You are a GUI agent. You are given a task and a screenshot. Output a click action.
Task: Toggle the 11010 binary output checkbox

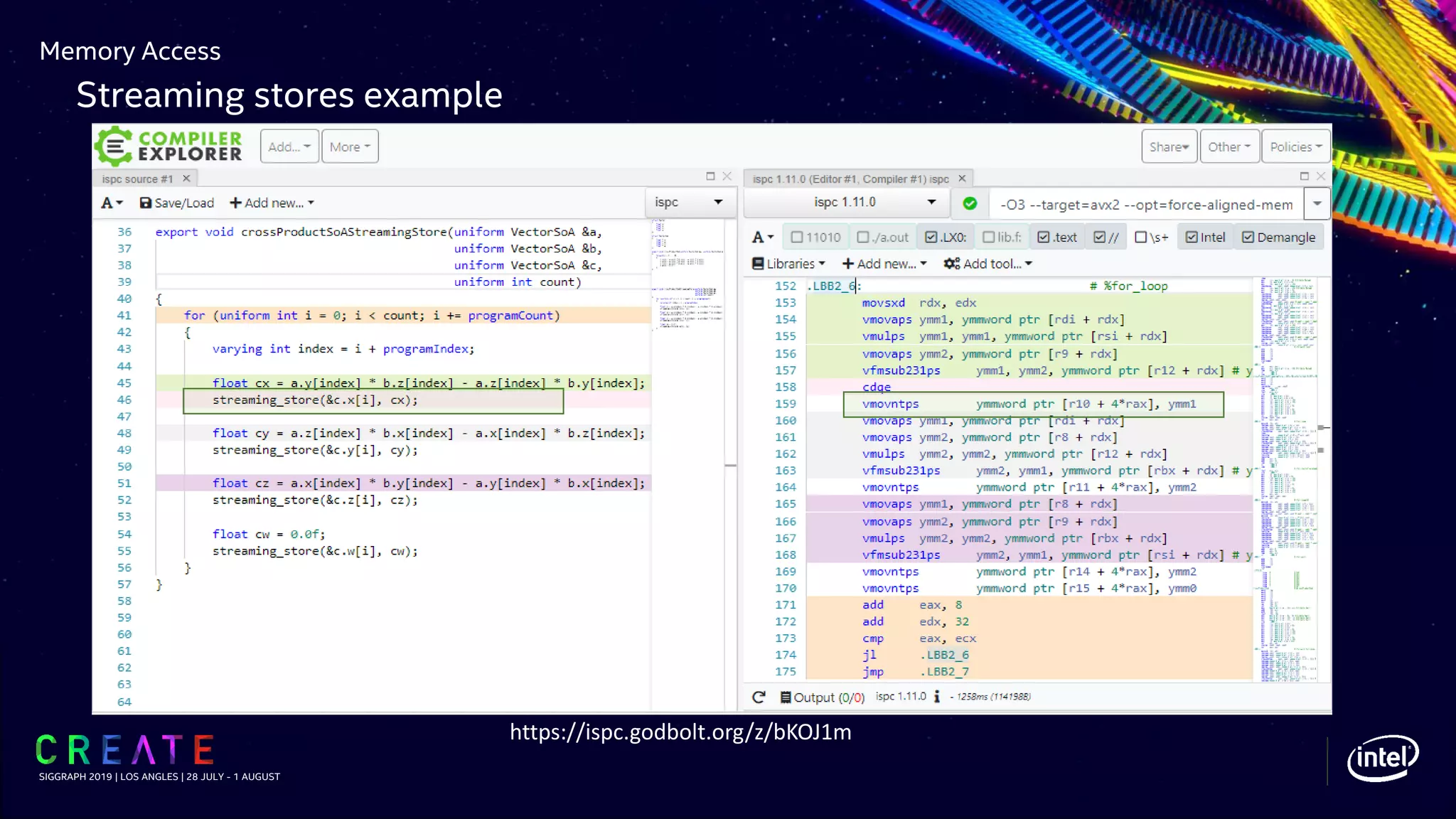click(815, 237)
